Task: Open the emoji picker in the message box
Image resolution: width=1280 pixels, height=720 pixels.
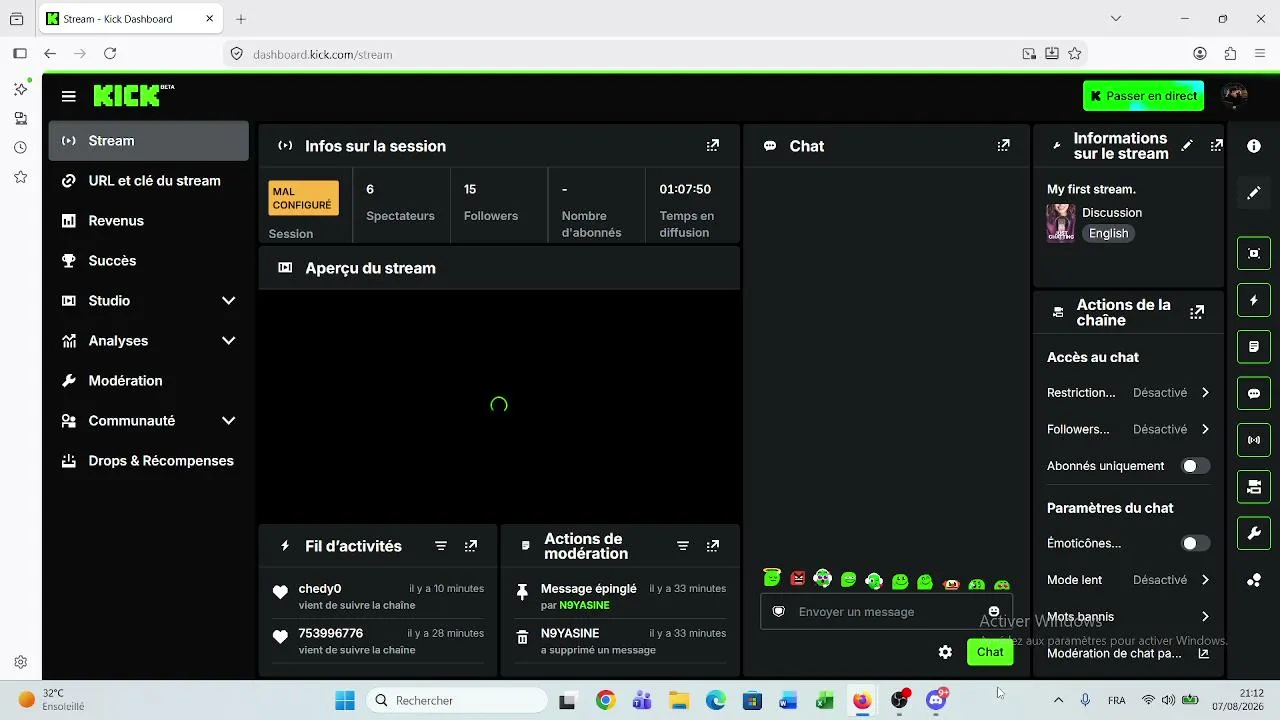Action: coord(994,612)
